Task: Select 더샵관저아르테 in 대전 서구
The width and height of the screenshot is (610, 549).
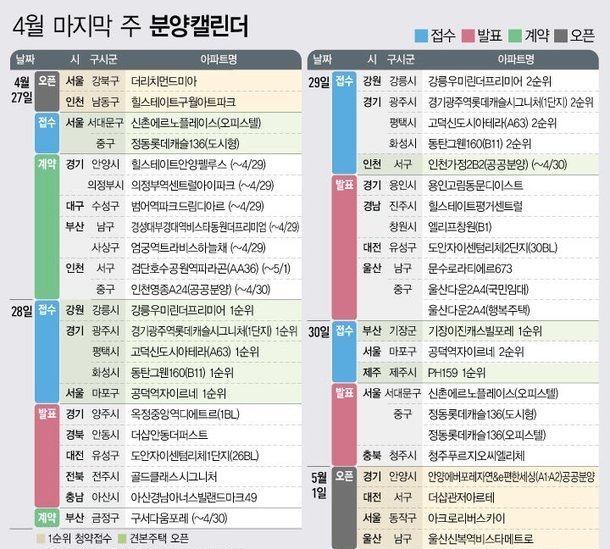Action: click(461, 498)
